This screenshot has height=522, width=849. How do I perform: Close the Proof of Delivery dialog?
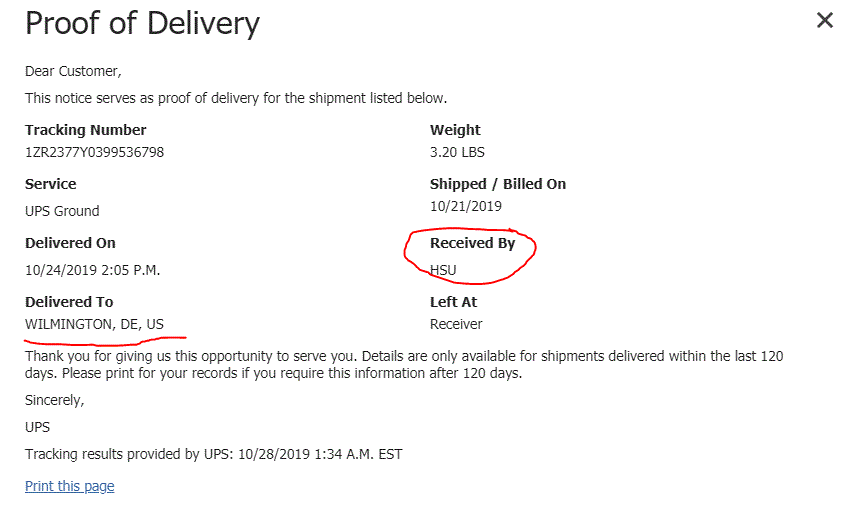pos(824,20)
